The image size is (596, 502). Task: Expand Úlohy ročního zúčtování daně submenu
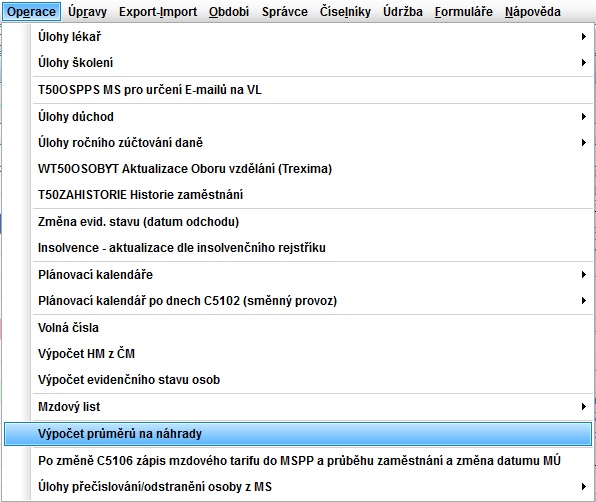[x=312, y=143]
